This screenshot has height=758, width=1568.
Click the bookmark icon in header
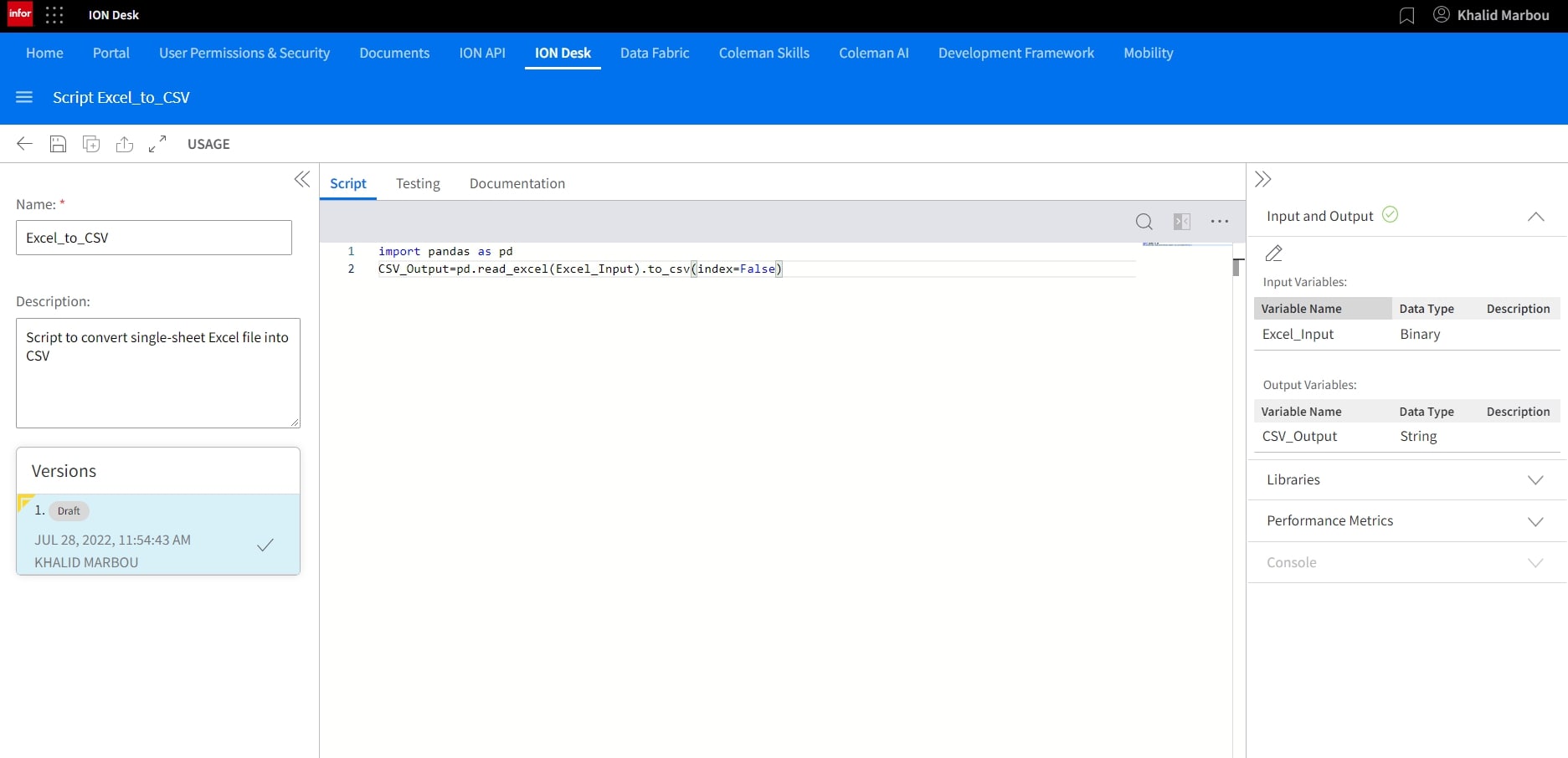point(1406,15)
